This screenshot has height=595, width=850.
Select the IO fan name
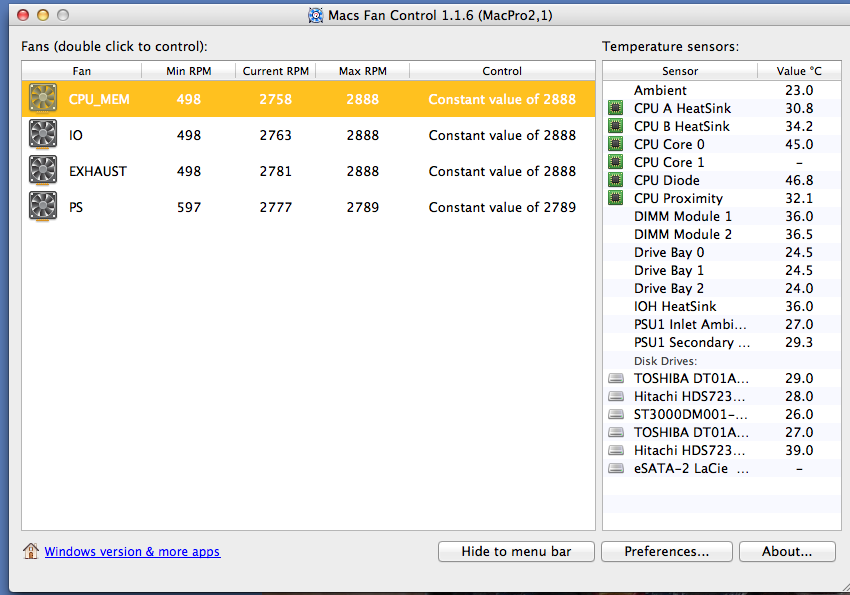coord(76,135)
